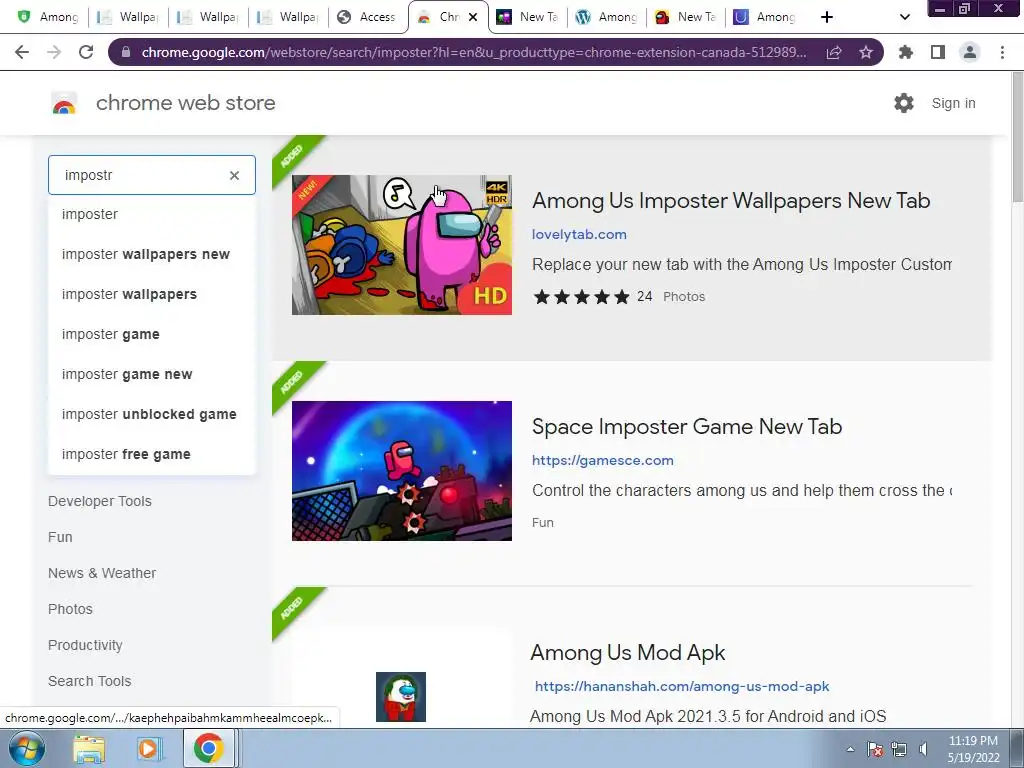The image size is (1024, 768).
Task: Click the Chrome taskbar icon
Action: (x=208, y=749)
